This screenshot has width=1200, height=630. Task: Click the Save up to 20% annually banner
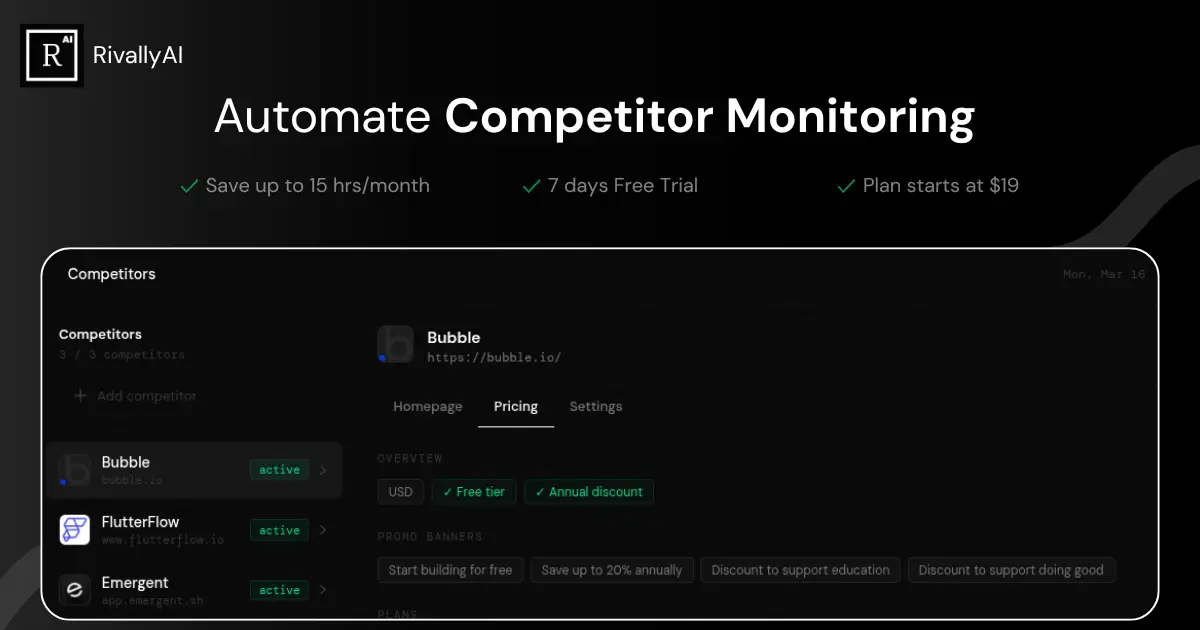612,570
